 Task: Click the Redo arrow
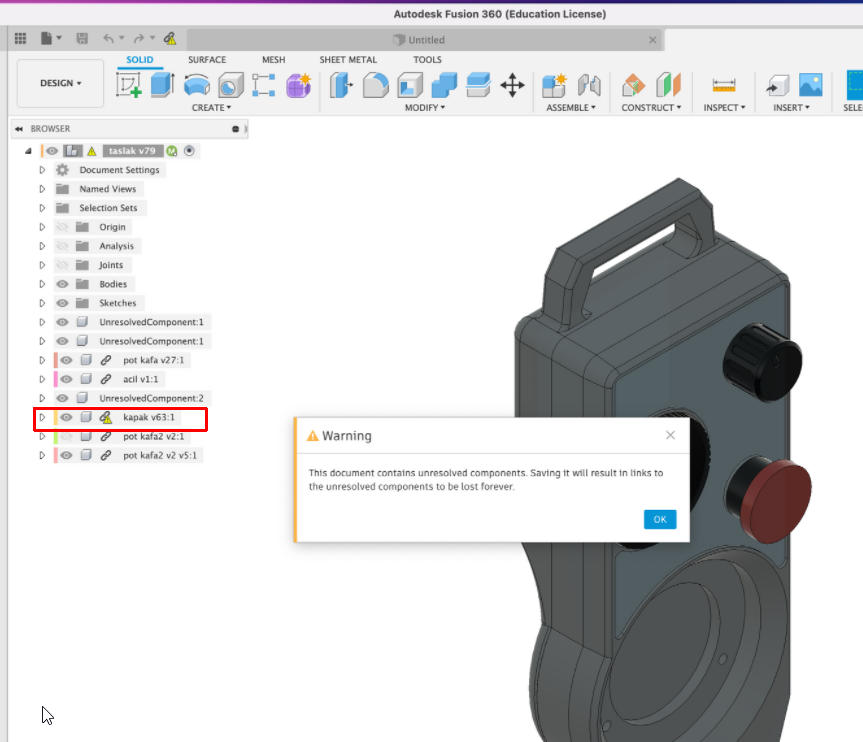(x=139, y=38)
